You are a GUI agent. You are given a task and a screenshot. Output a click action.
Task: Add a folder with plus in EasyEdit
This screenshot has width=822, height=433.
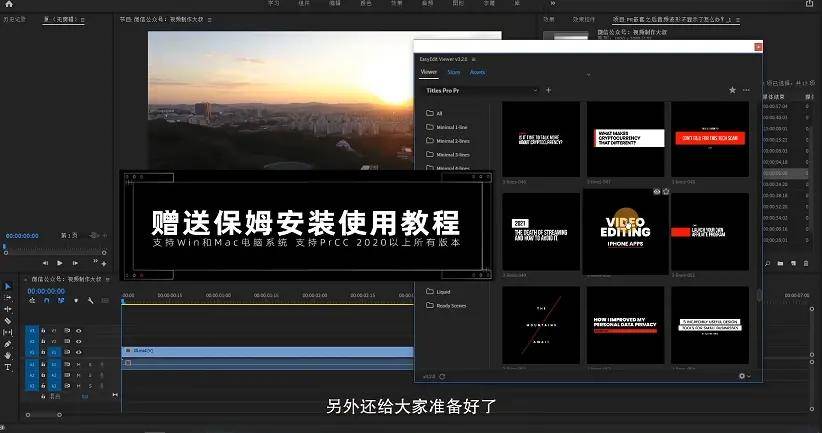[x=548, y=90]
